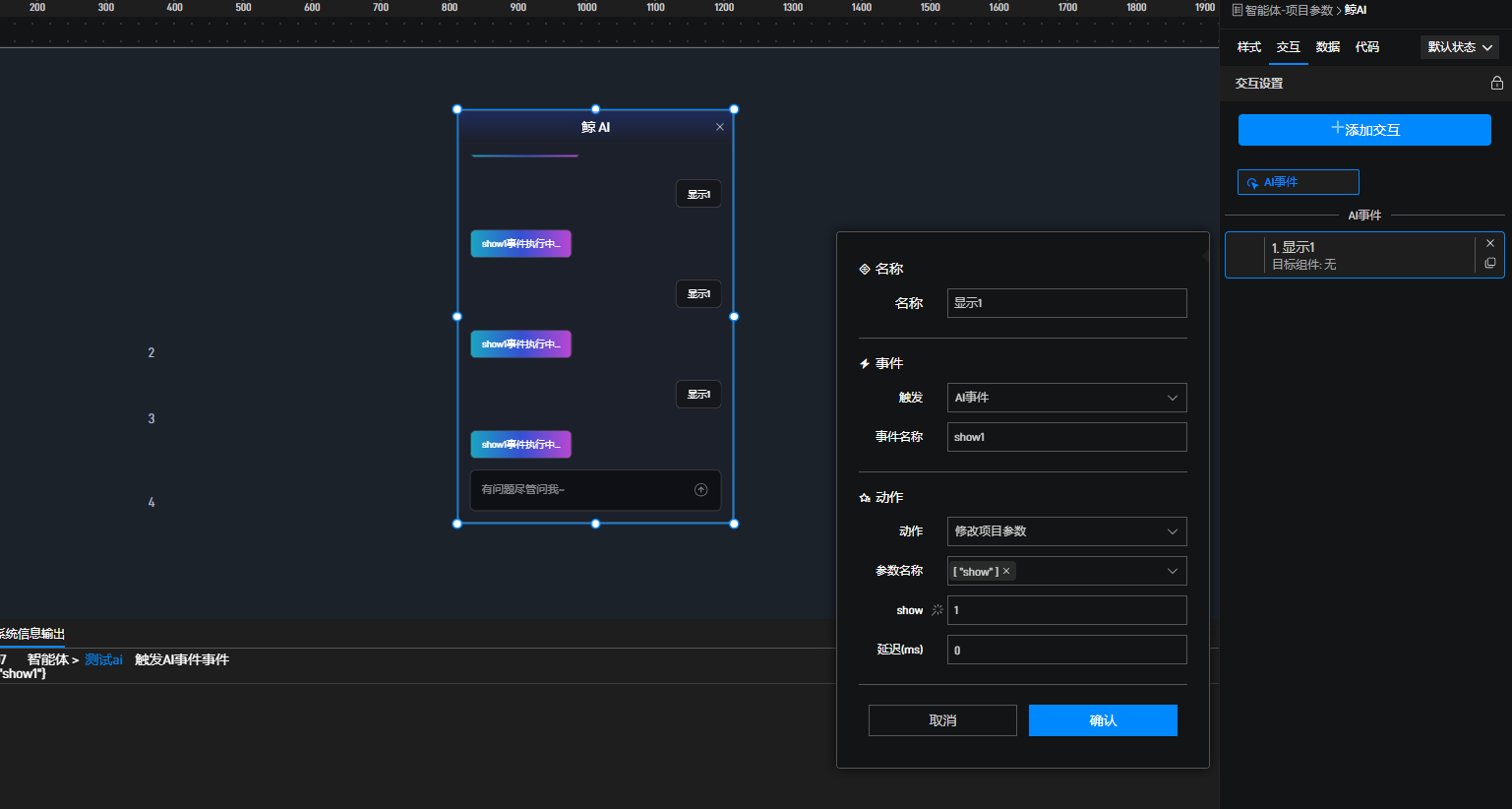Close the 鲸 AI chat widget
Image resolution: width=1512 pixels, height=809 pixels.
(x=720, y=127)
